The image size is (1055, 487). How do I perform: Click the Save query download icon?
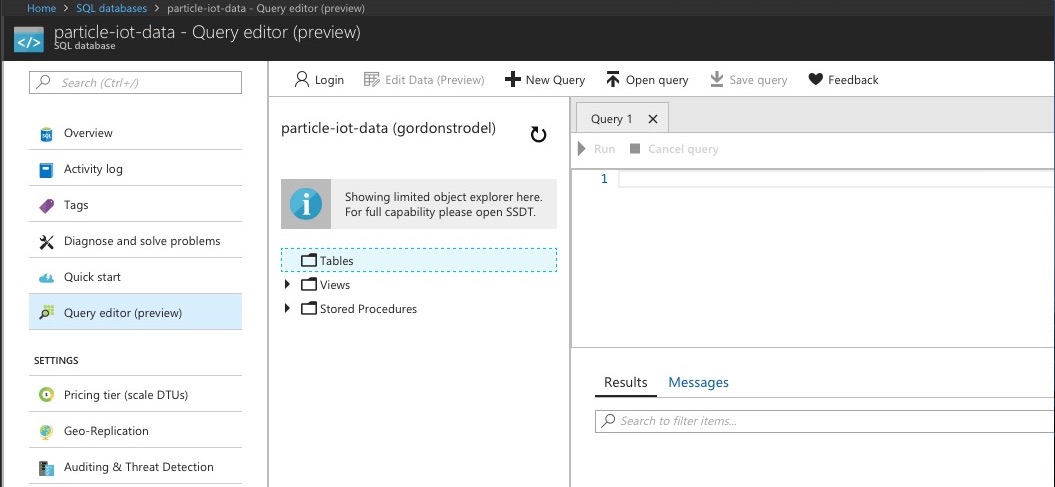[717, 79]
